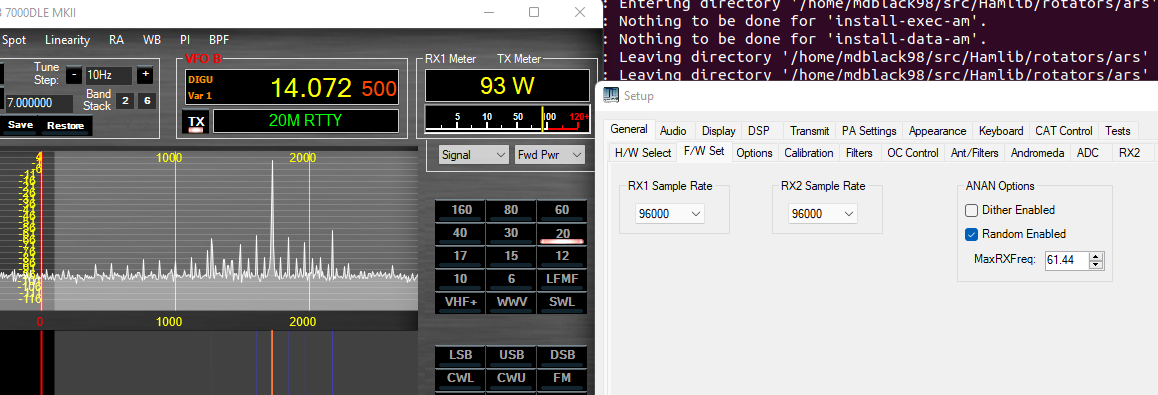
Task: Open the WB menu
Action: coord(151,40)
